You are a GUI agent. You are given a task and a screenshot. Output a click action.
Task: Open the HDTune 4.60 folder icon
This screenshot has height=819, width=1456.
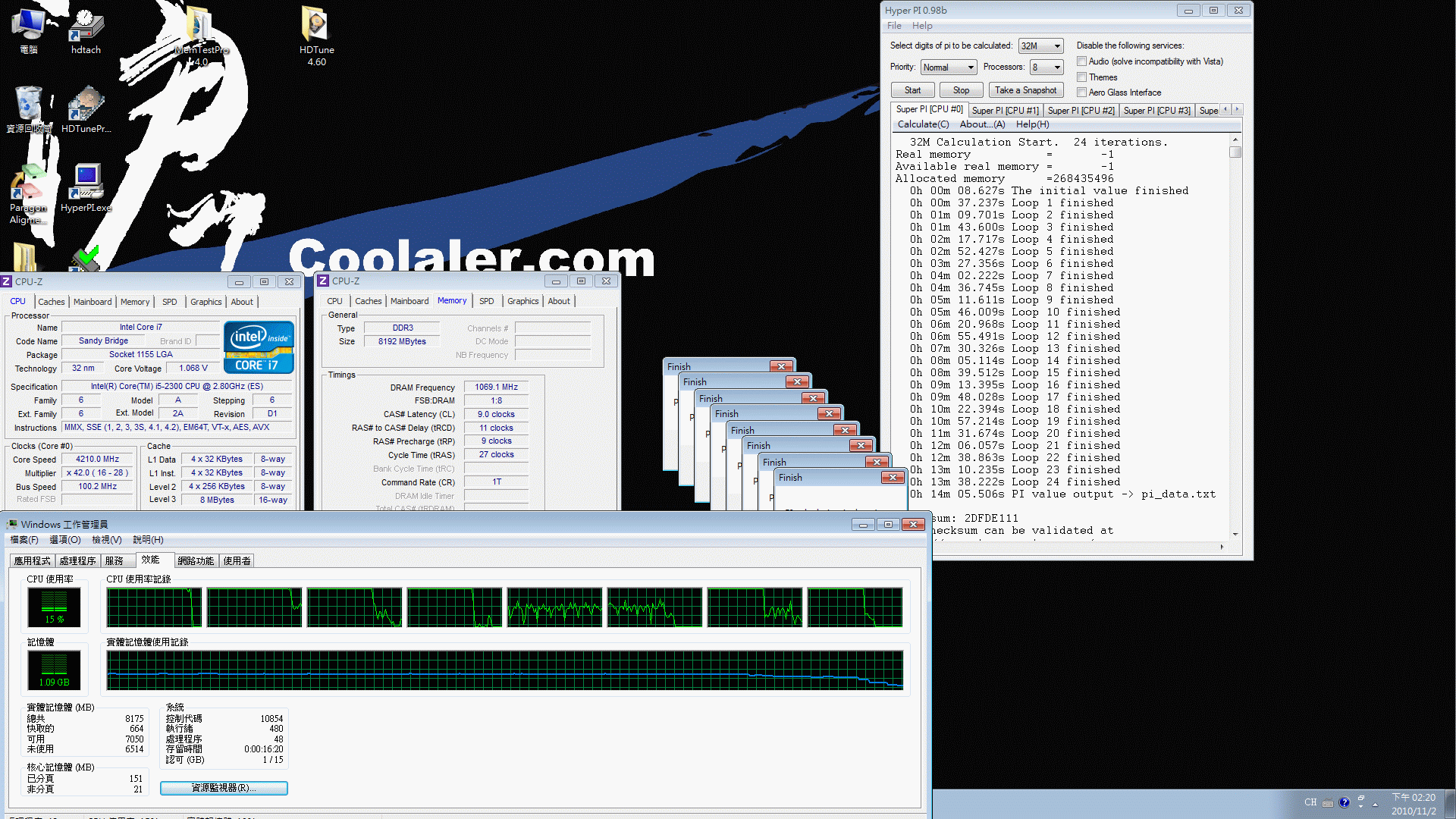point(316,36)
